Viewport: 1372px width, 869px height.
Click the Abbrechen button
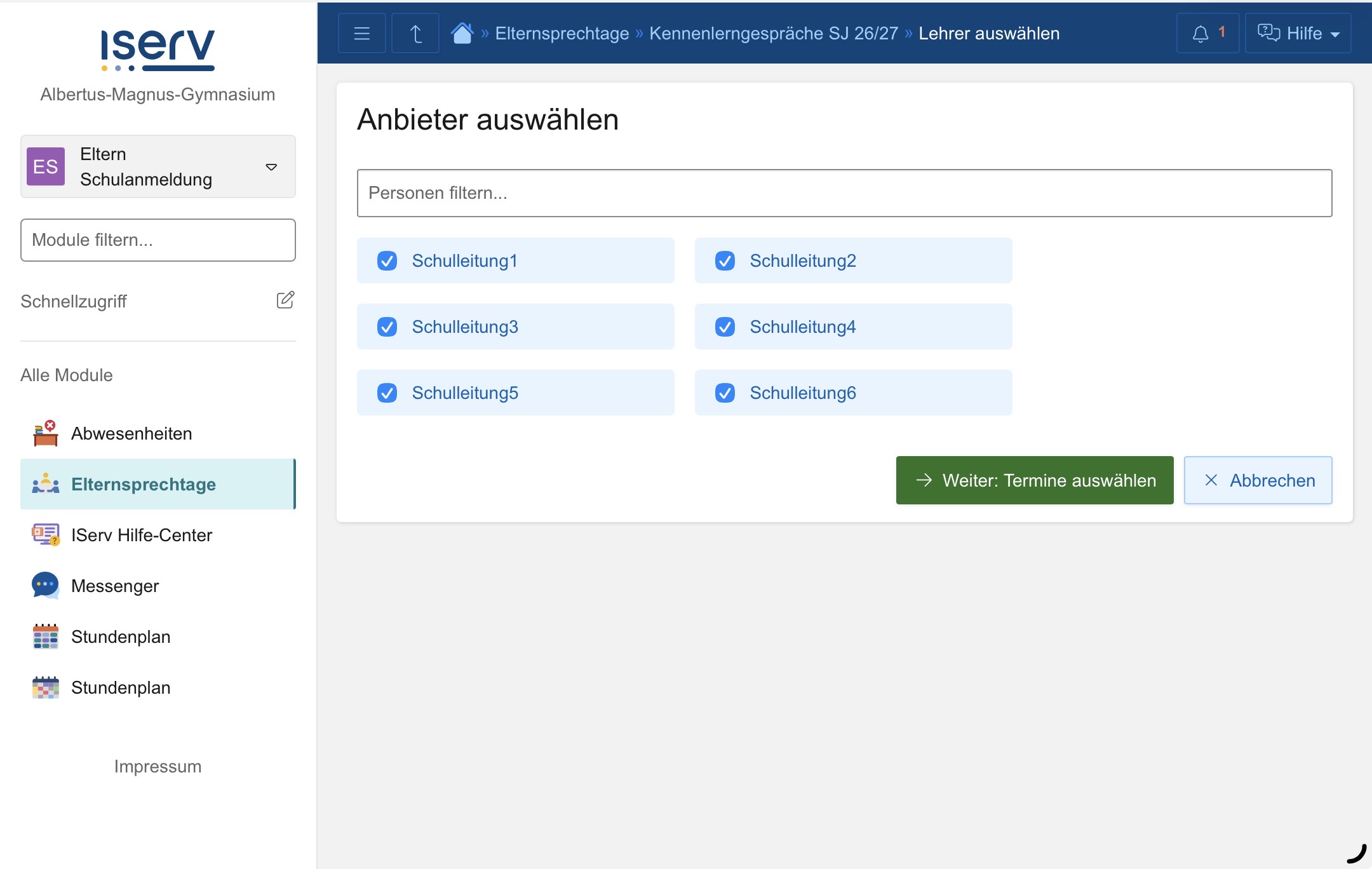1258,480
